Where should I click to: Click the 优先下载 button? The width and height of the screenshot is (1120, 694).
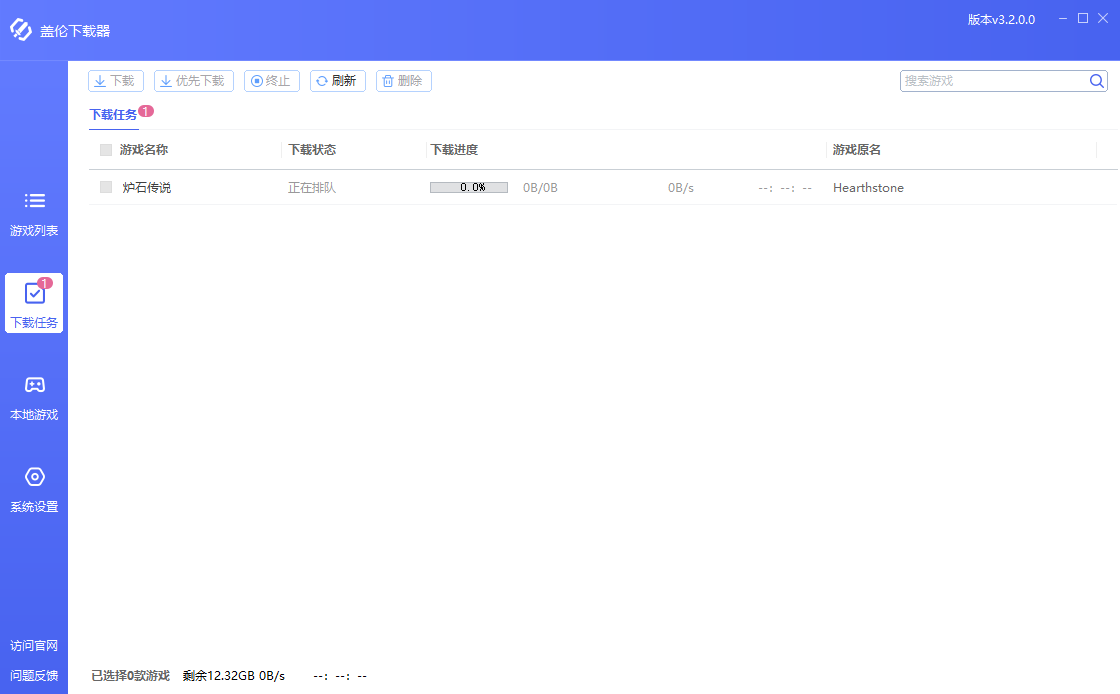pyautogui.click(x=193, y=80)
